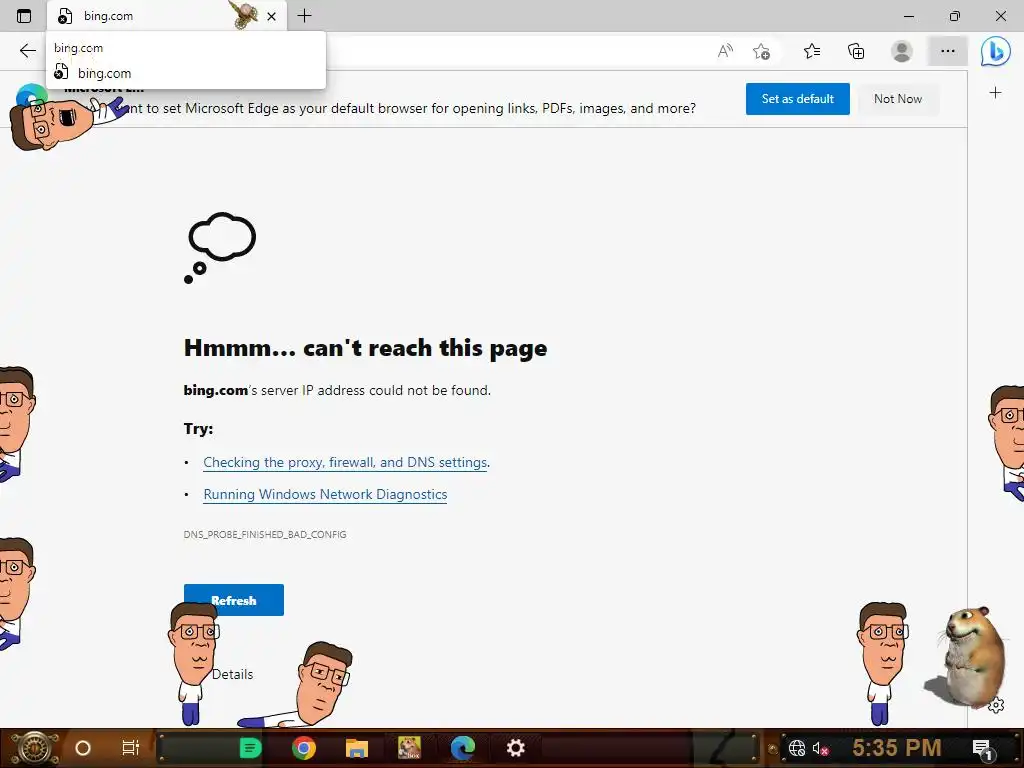Click the network globe tray icon

(x=797, y=748)
